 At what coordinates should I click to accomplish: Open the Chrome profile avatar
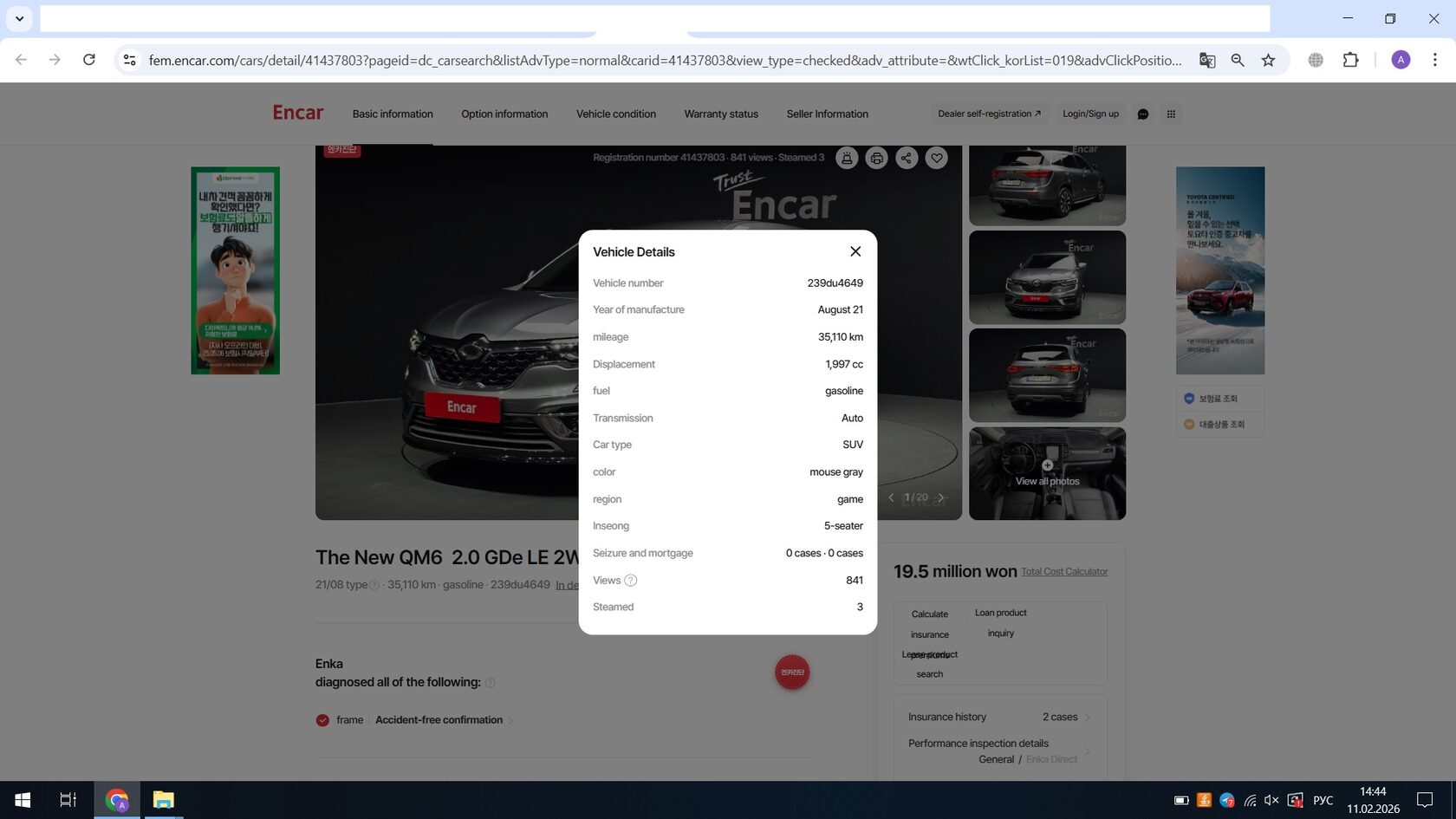pos(1401,60)
